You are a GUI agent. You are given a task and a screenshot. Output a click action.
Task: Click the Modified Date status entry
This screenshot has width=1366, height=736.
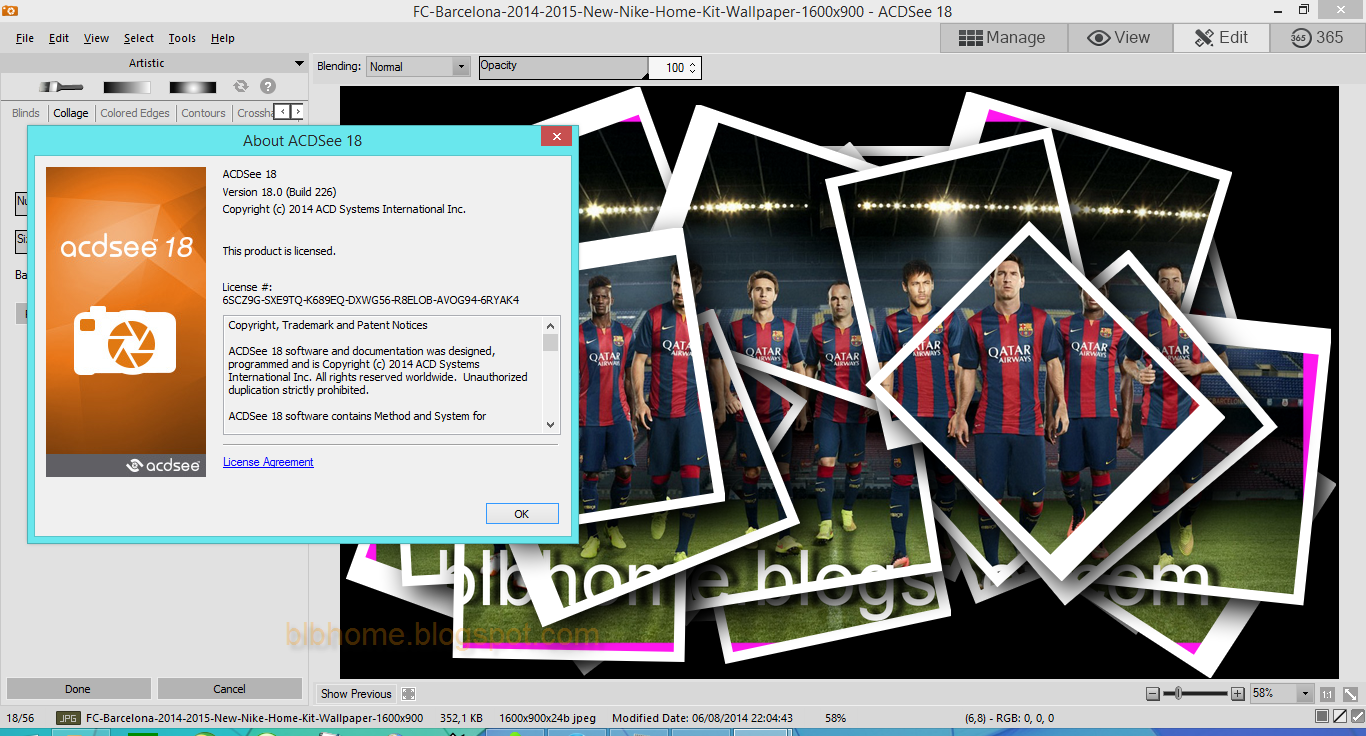click(702, 718)
